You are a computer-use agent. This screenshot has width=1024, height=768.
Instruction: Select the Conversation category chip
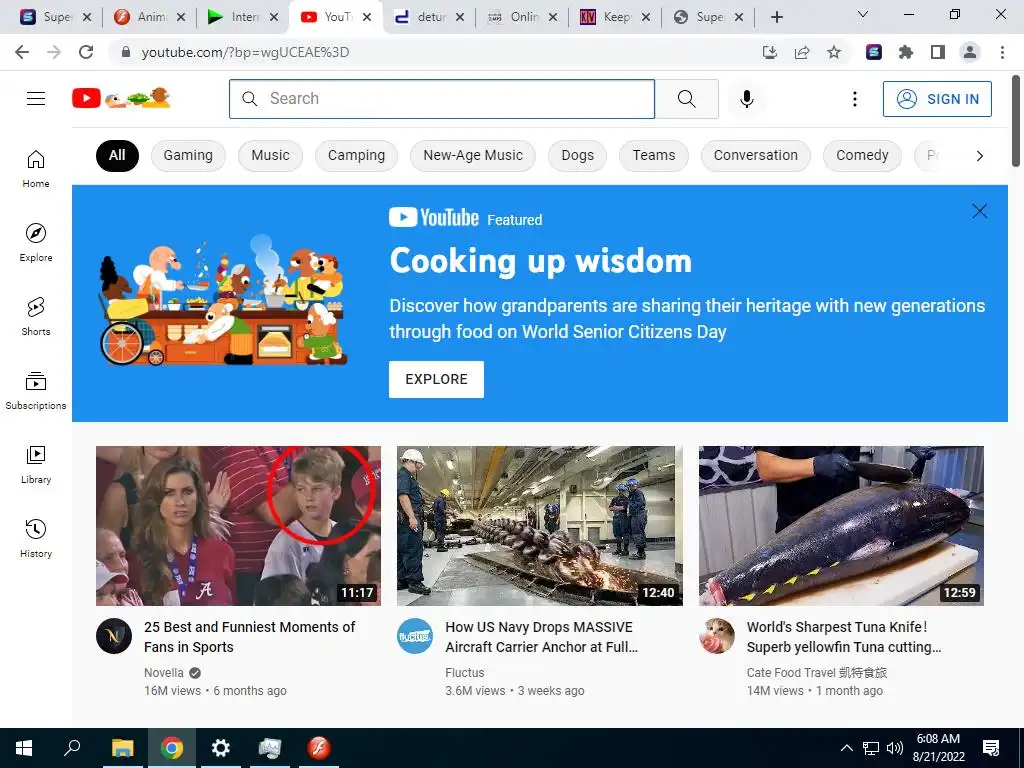(756, 155)
